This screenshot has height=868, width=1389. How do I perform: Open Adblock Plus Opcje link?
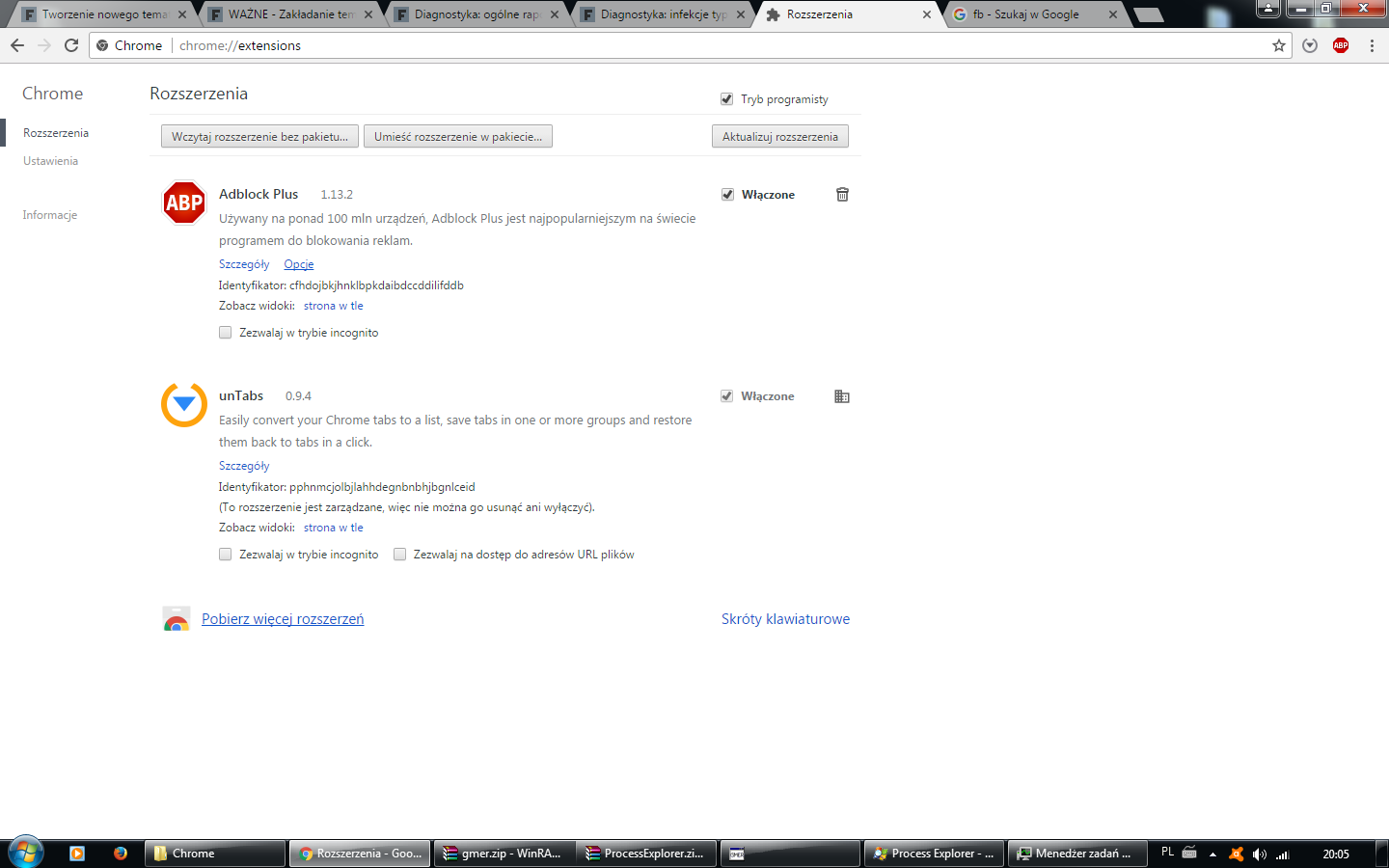point(299,264)
